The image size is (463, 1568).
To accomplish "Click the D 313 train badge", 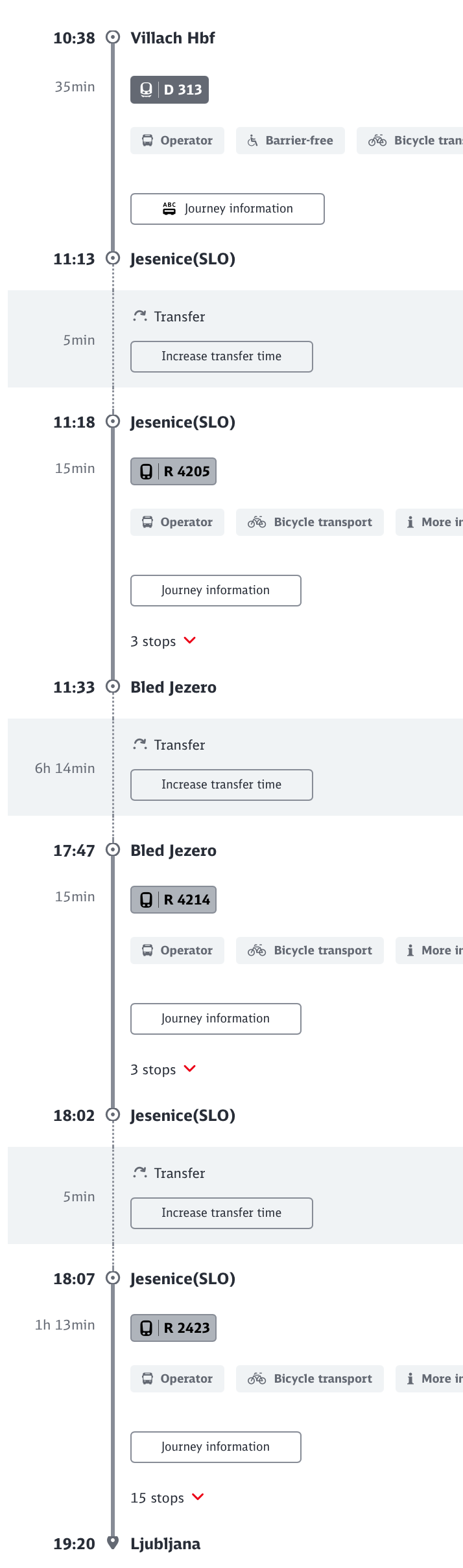I will (169, 89).
